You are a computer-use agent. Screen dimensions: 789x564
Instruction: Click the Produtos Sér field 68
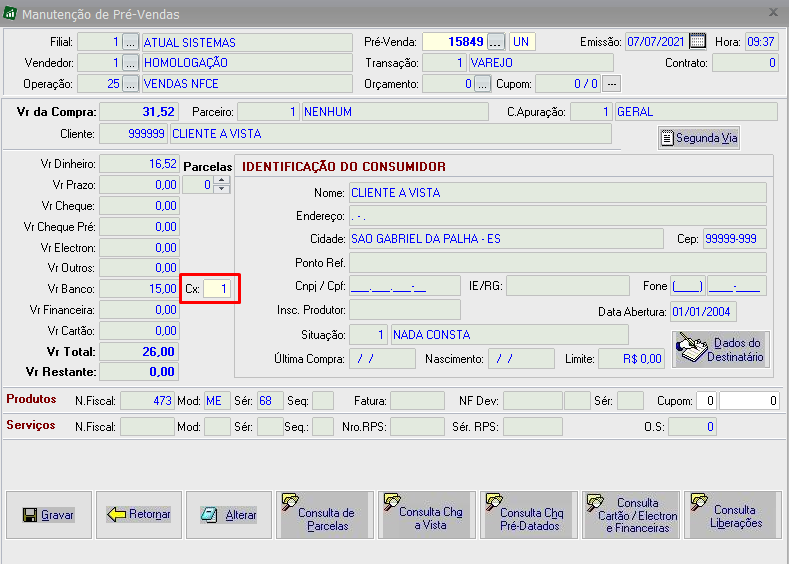270,401
